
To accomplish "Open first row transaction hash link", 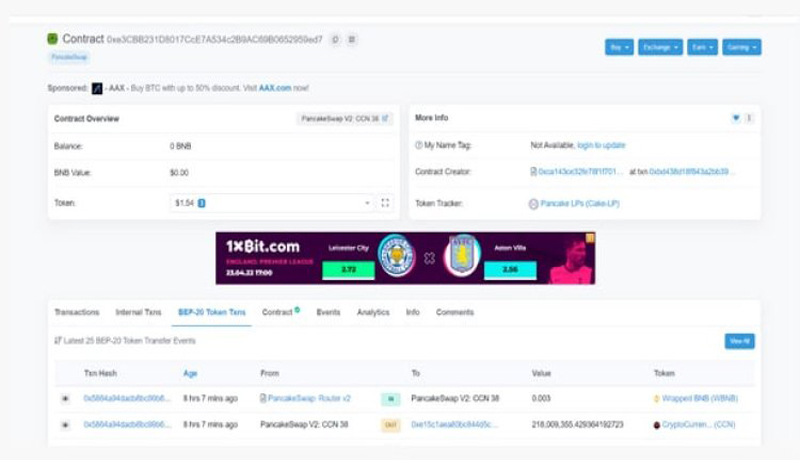I will 127,398.
